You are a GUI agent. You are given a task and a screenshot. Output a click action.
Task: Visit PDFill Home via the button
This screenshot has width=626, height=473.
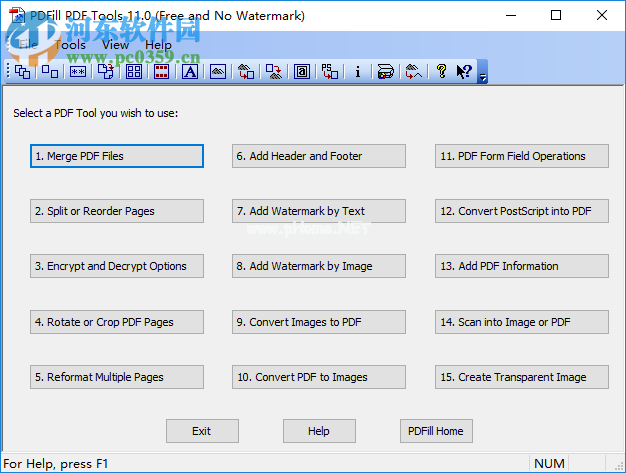pyautogui.click(x=436, y=431)
